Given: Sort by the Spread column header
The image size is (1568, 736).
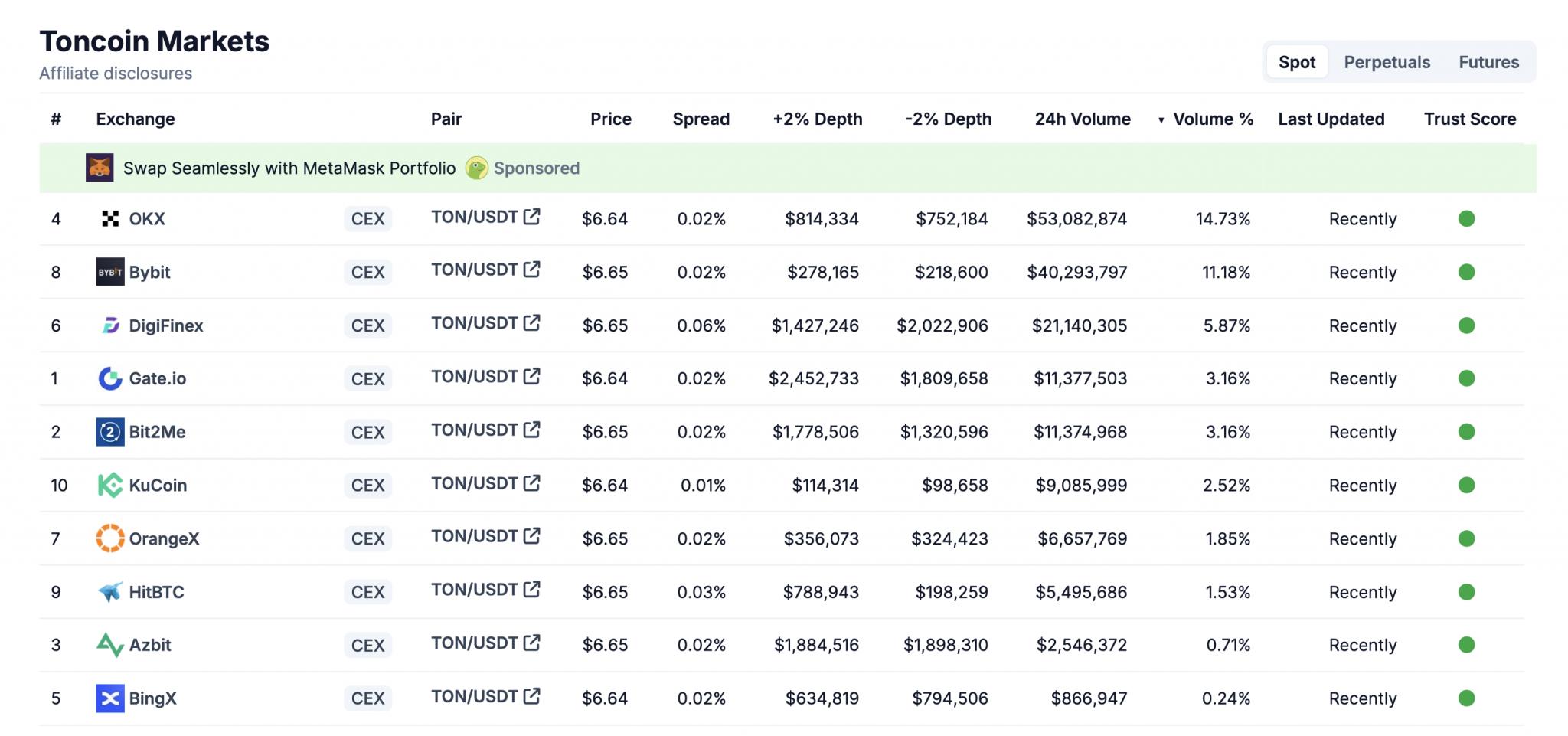Looking at the screenshot, I should pos(701,119).
